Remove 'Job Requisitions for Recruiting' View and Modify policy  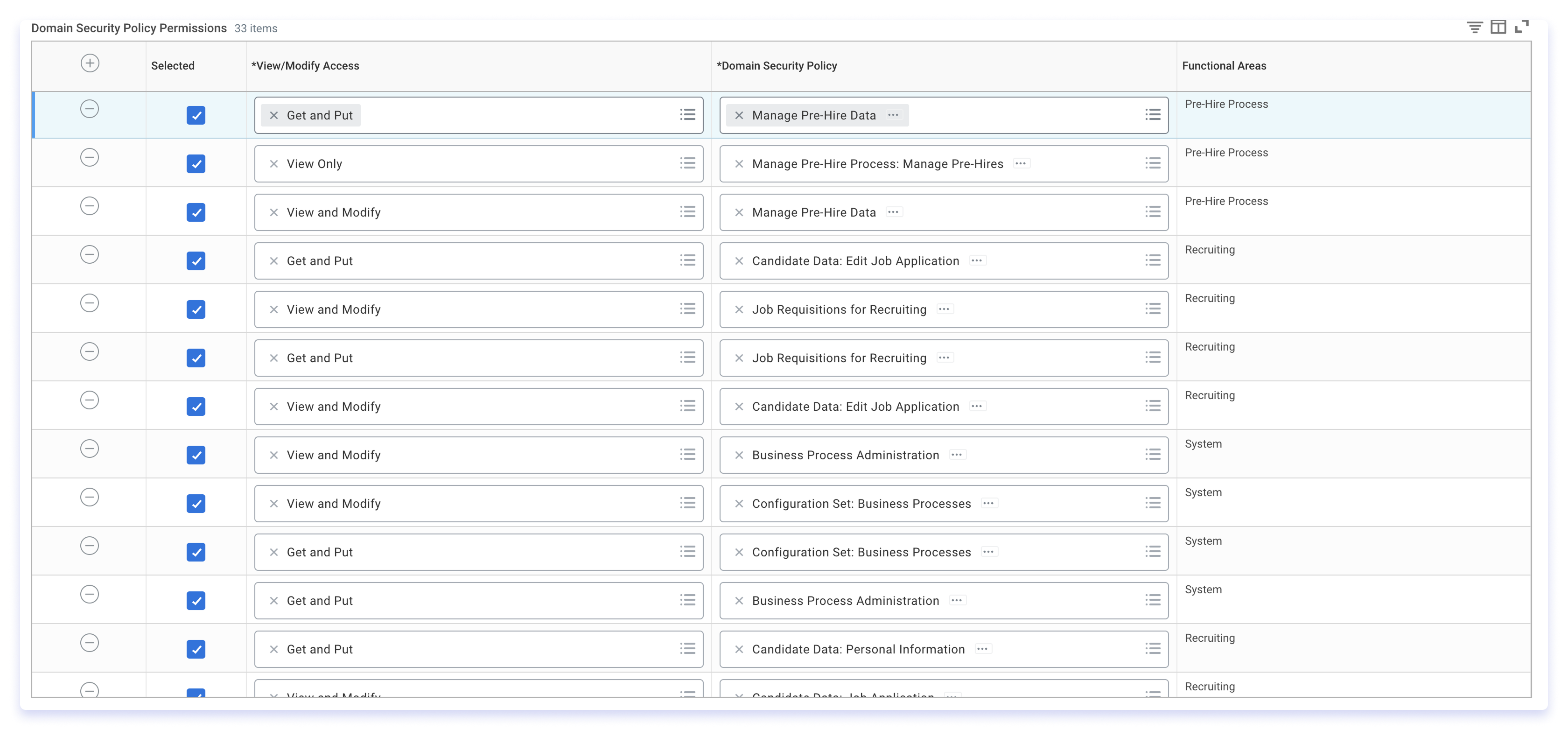pyautogui.click(x=739, y=309)
